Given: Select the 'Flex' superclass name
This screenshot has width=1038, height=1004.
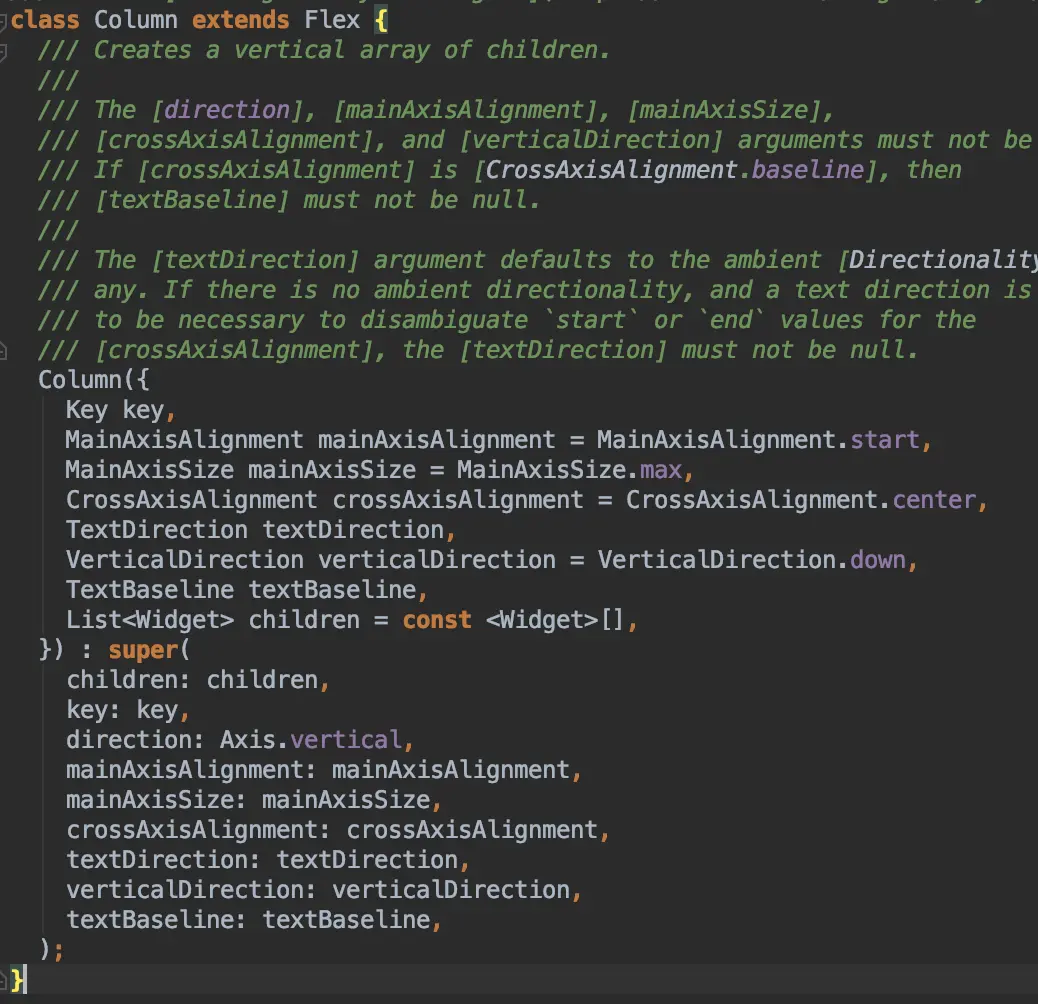Looking at the screenshot, I should (332, 20).
